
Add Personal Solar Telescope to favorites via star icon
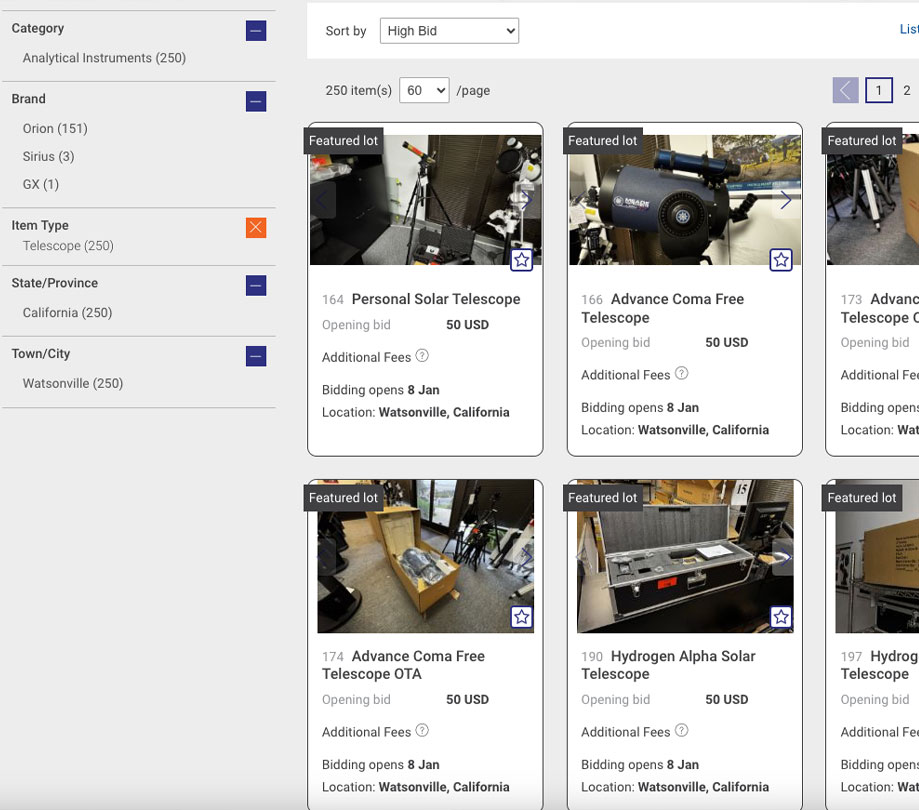pyautogui.click(x=521, y=260)
